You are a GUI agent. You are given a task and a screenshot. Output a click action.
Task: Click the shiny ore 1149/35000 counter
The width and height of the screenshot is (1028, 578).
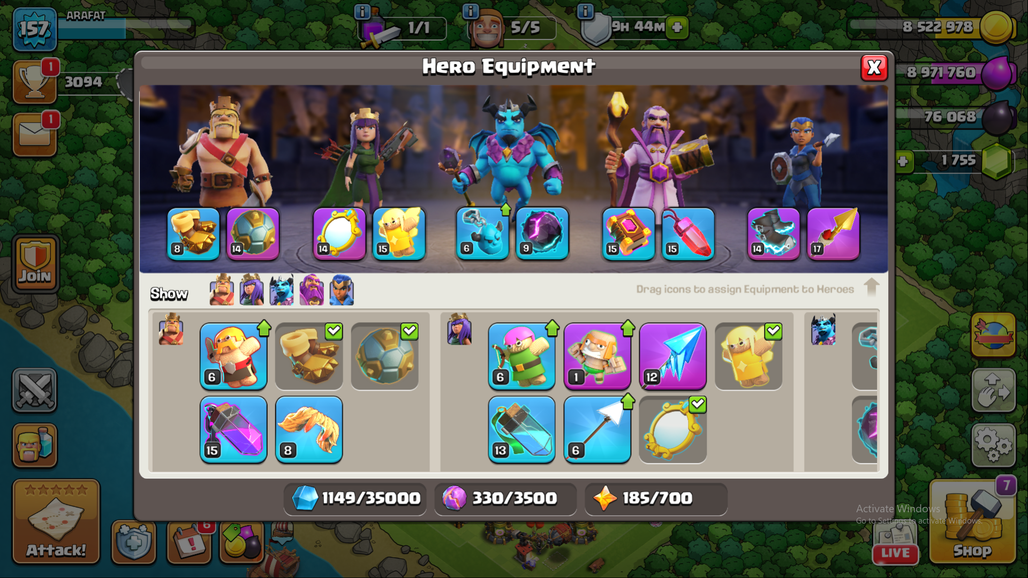[355, 499]
